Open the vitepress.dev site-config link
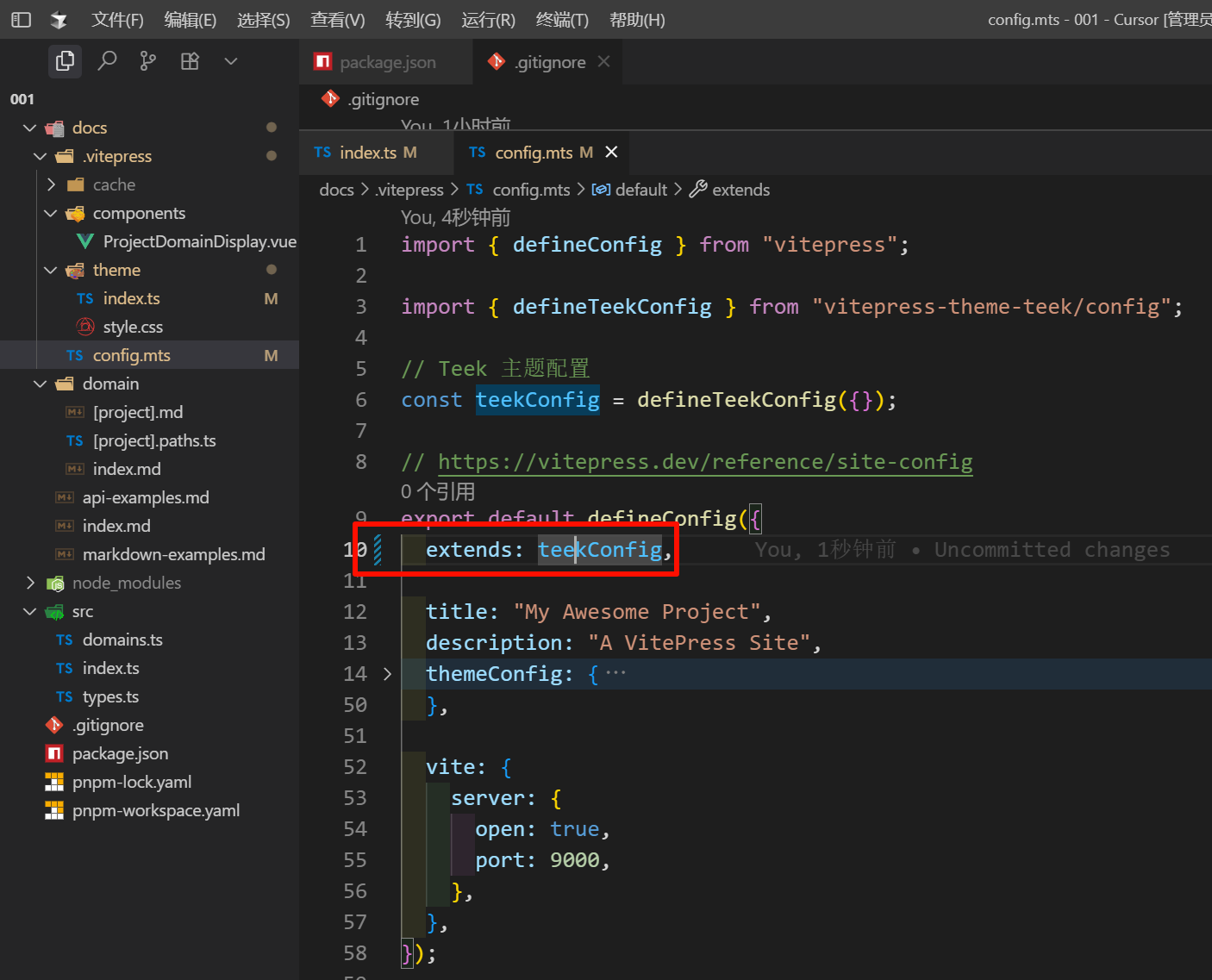 705,462
